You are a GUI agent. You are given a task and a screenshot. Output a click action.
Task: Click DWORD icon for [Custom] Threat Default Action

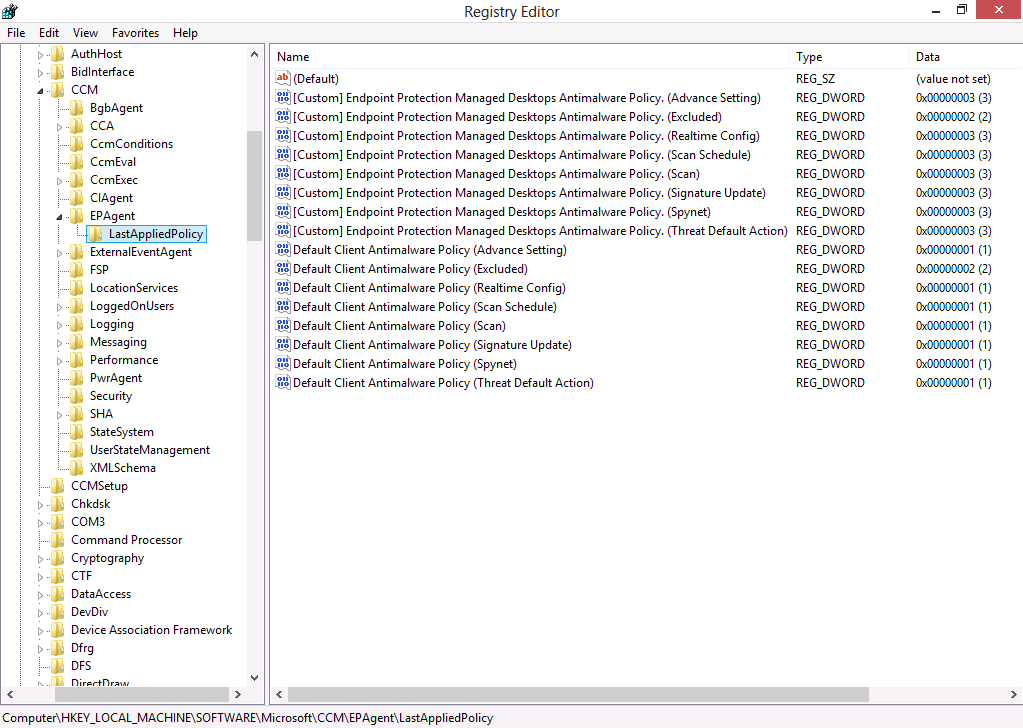coord(282,230)
